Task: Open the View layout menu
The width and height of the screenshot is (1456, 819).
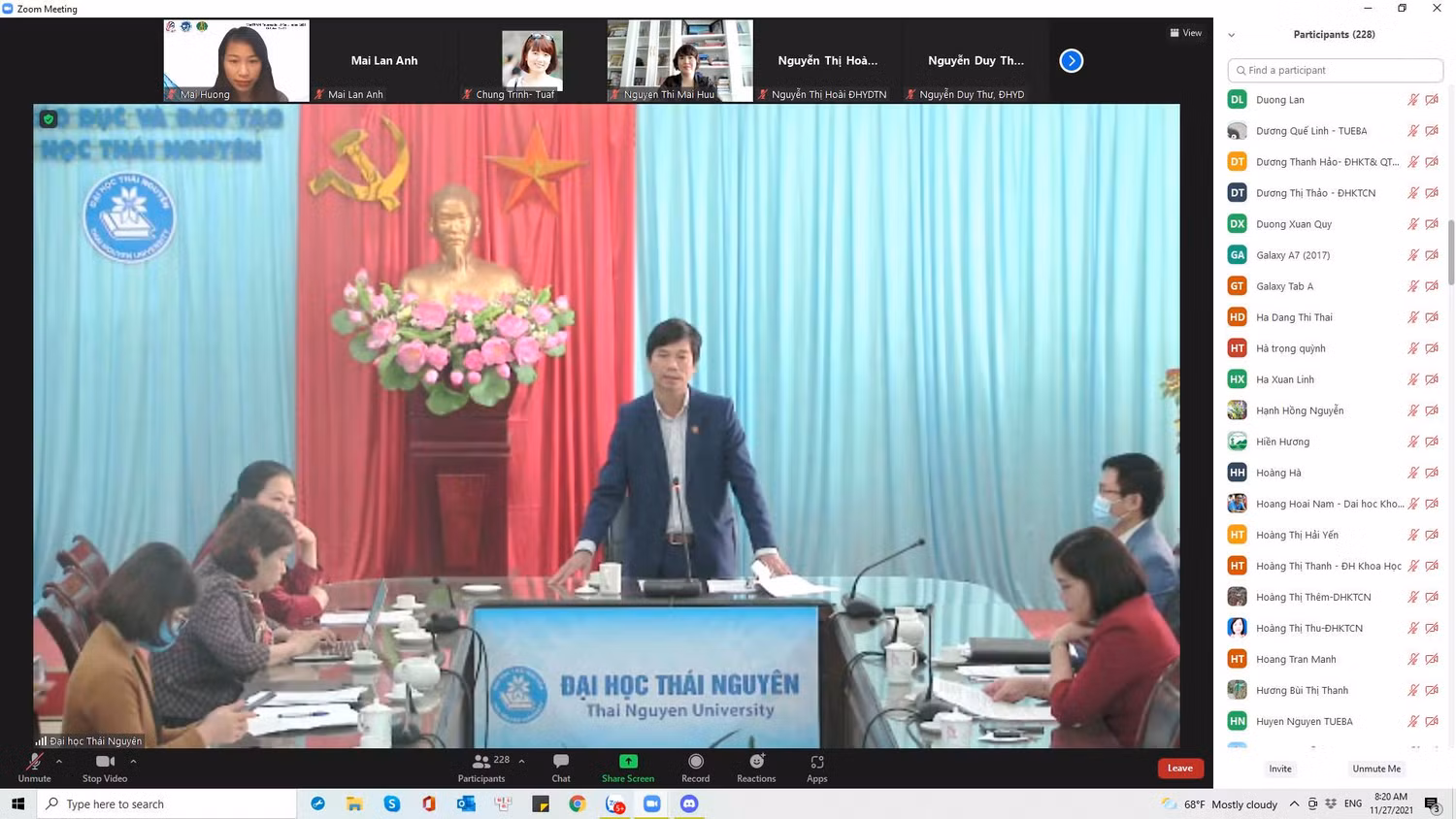Action: coord(1186,33)
